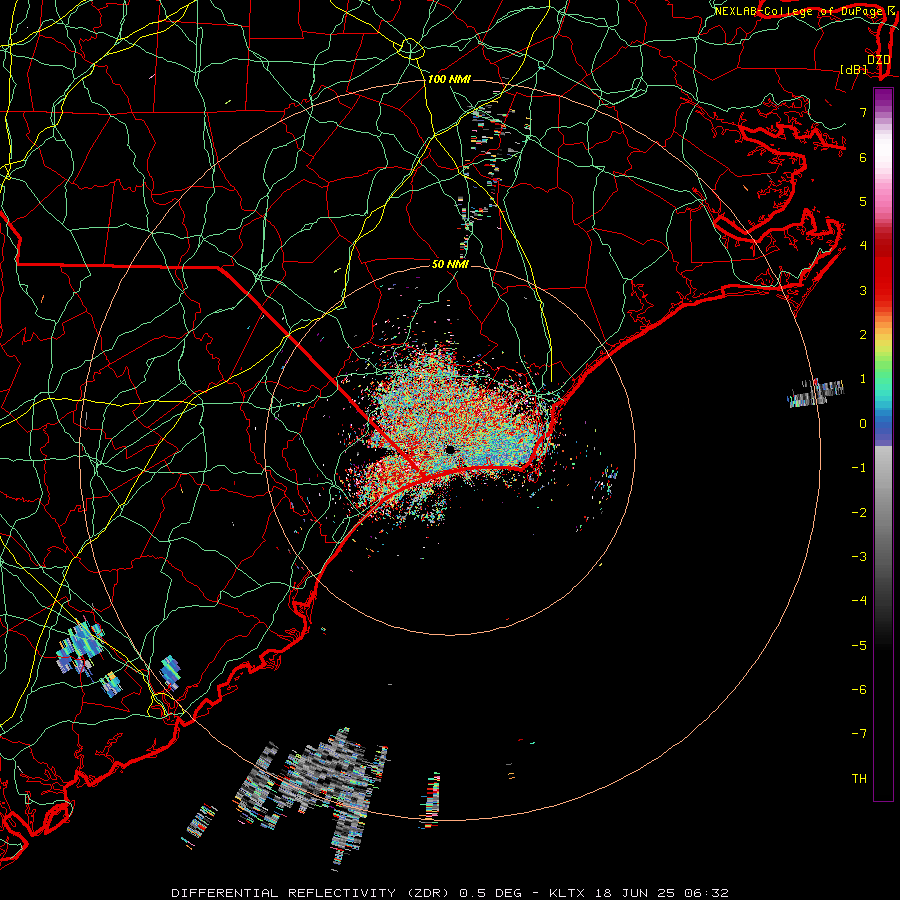Click the -6 value on the color scale
The image size is (900, 900).
(859, 690)
